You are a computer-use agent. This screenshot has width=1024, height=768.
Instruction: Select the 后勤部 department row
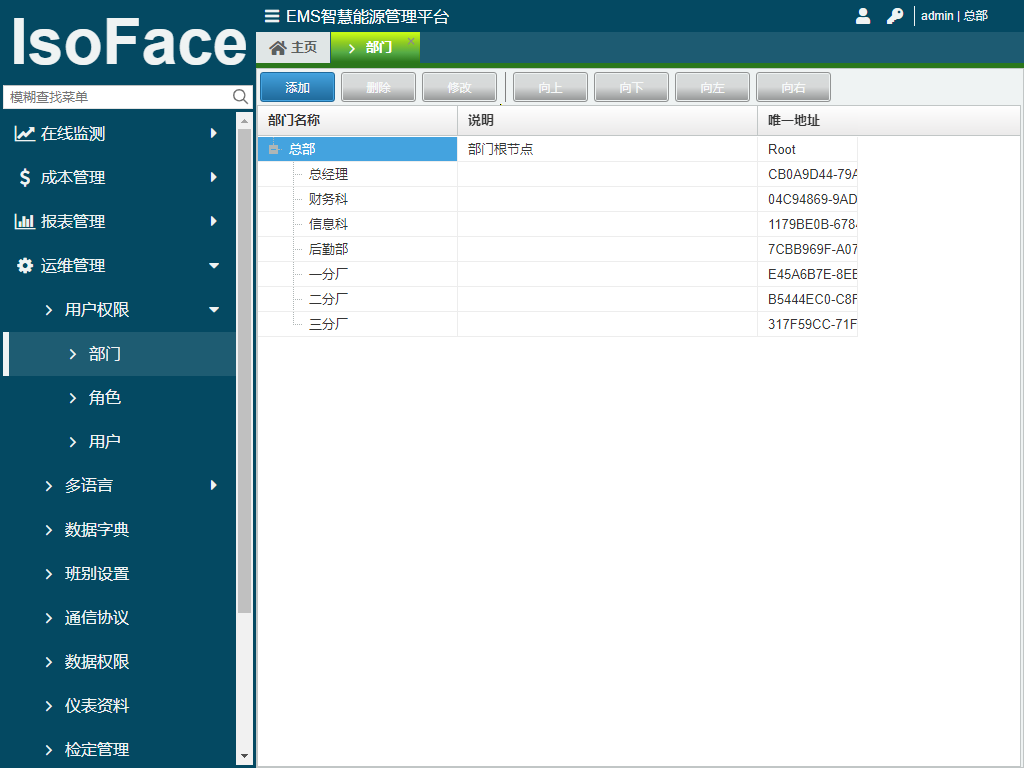(x=557, y=249)
